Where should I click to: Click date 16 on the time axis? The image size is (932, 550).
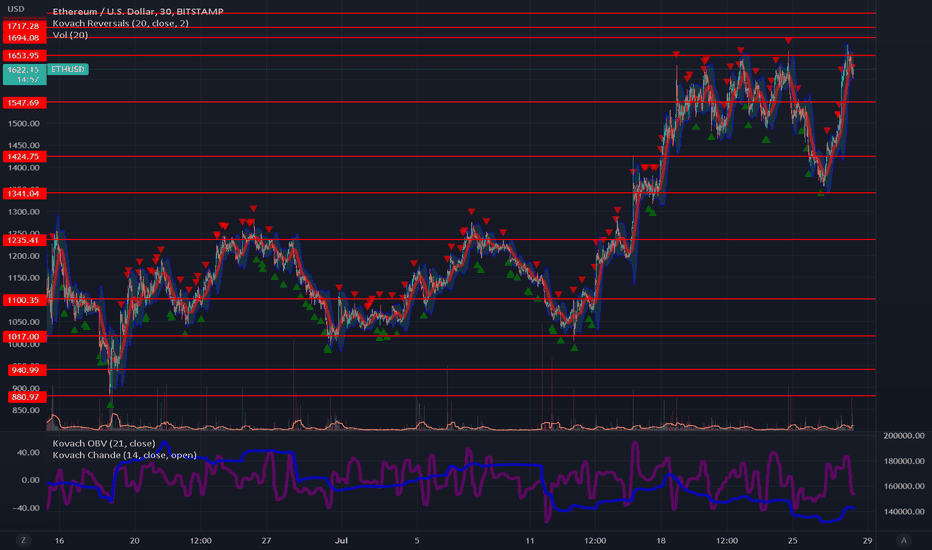pyautogui.click(x=59, y=540)
